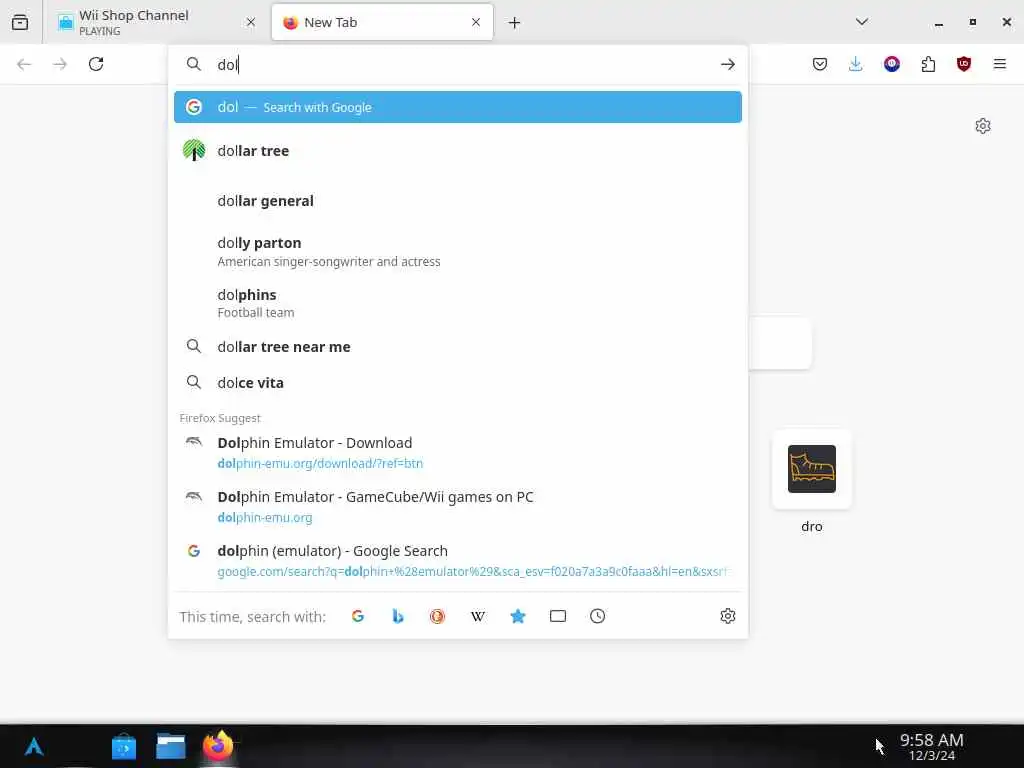Close the New Tab tab

coord(476,22)
